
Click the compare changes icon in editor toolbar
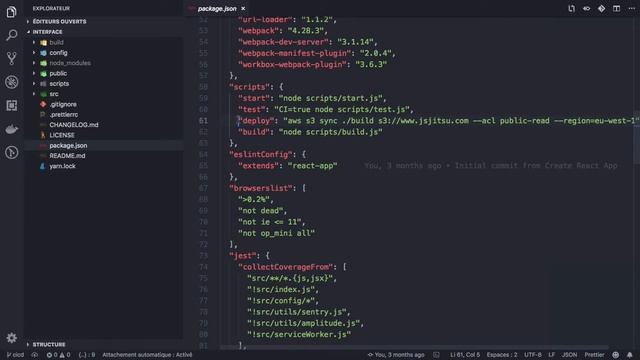(x=571, y=9)
